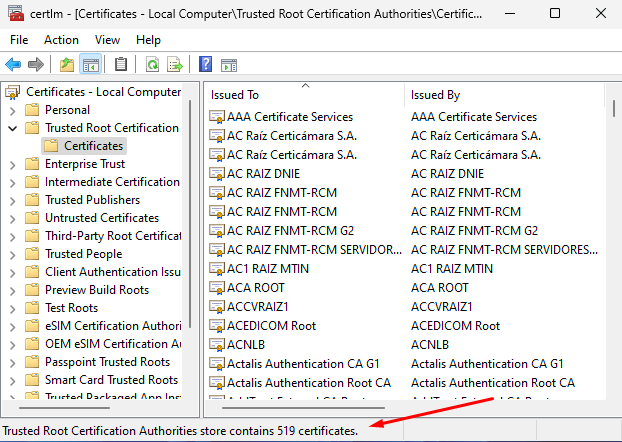
Task: Click the Forward arrow toolbar icon
Action: (x=36, y=64)
